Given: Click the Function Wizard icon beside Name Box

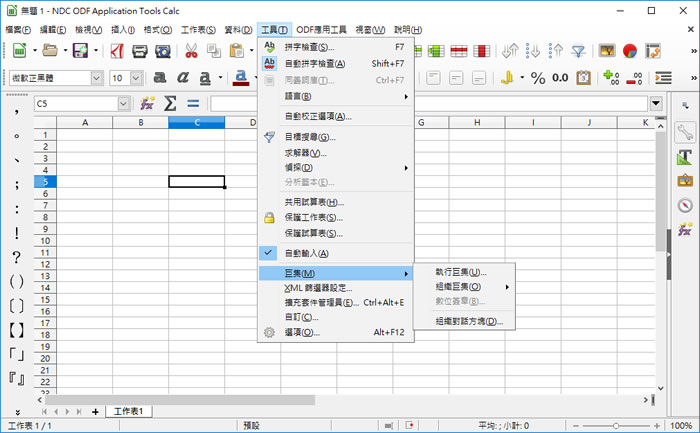Looking at the screenshot, I should point(147,104).
